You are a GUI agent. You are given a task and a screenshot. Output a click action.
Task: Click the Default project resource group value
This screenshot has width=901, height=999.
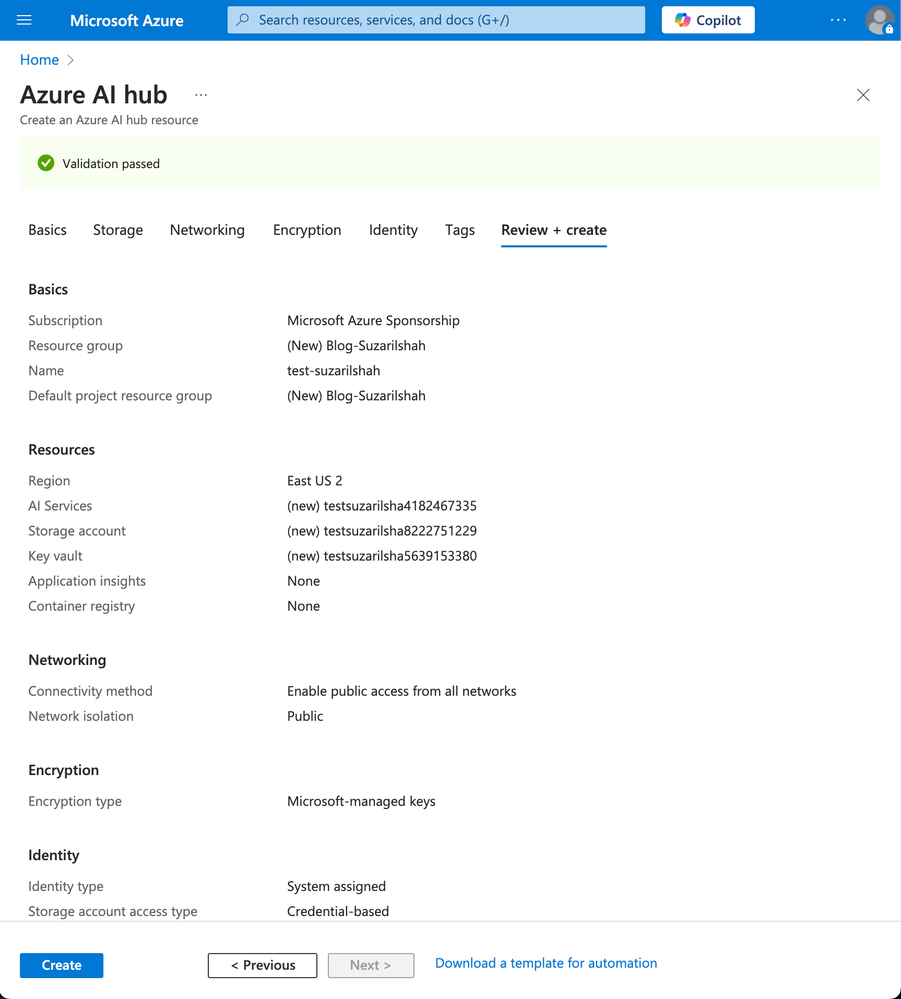click(x=356, y=396)
